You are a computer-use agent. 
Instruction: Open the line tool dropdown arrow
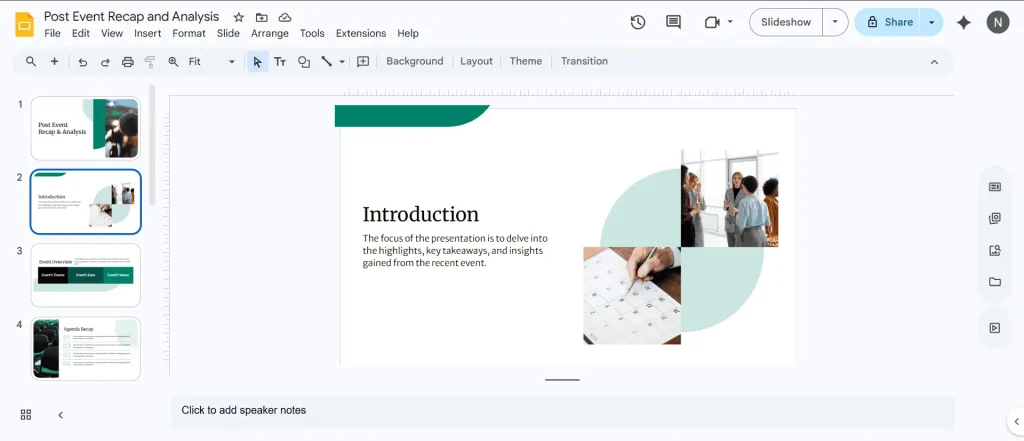(342, 62)
